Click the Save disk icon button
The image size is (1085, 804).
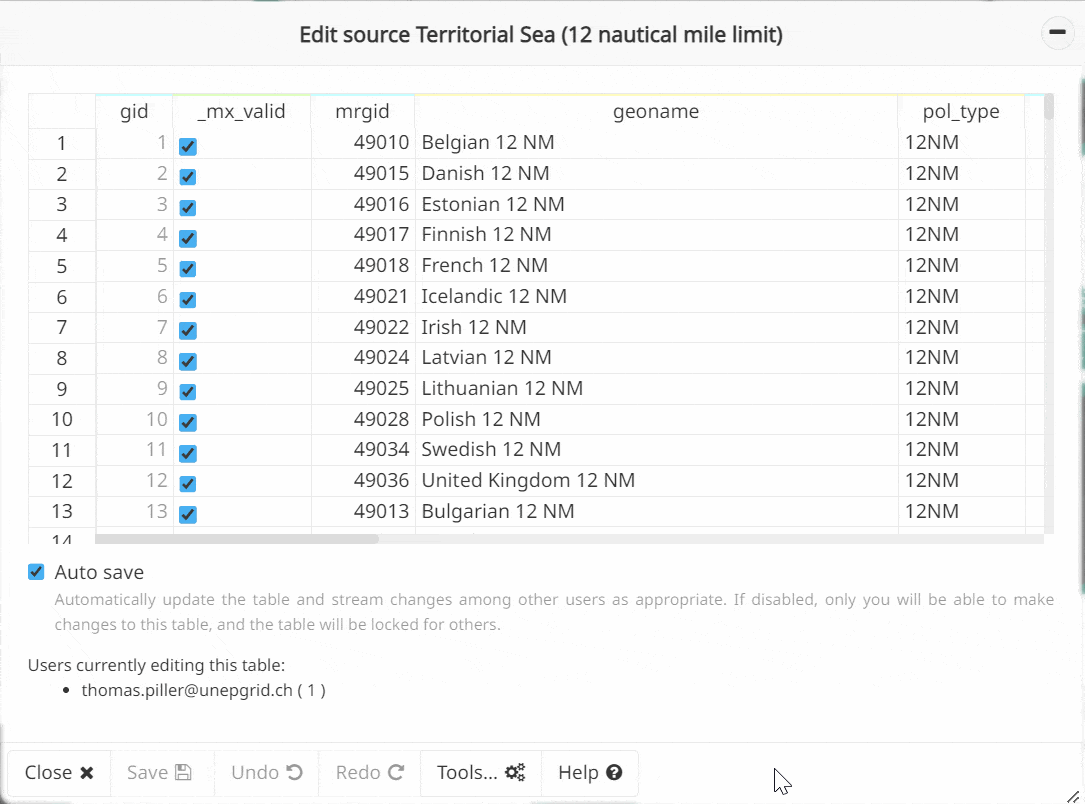tap(159, 772)
